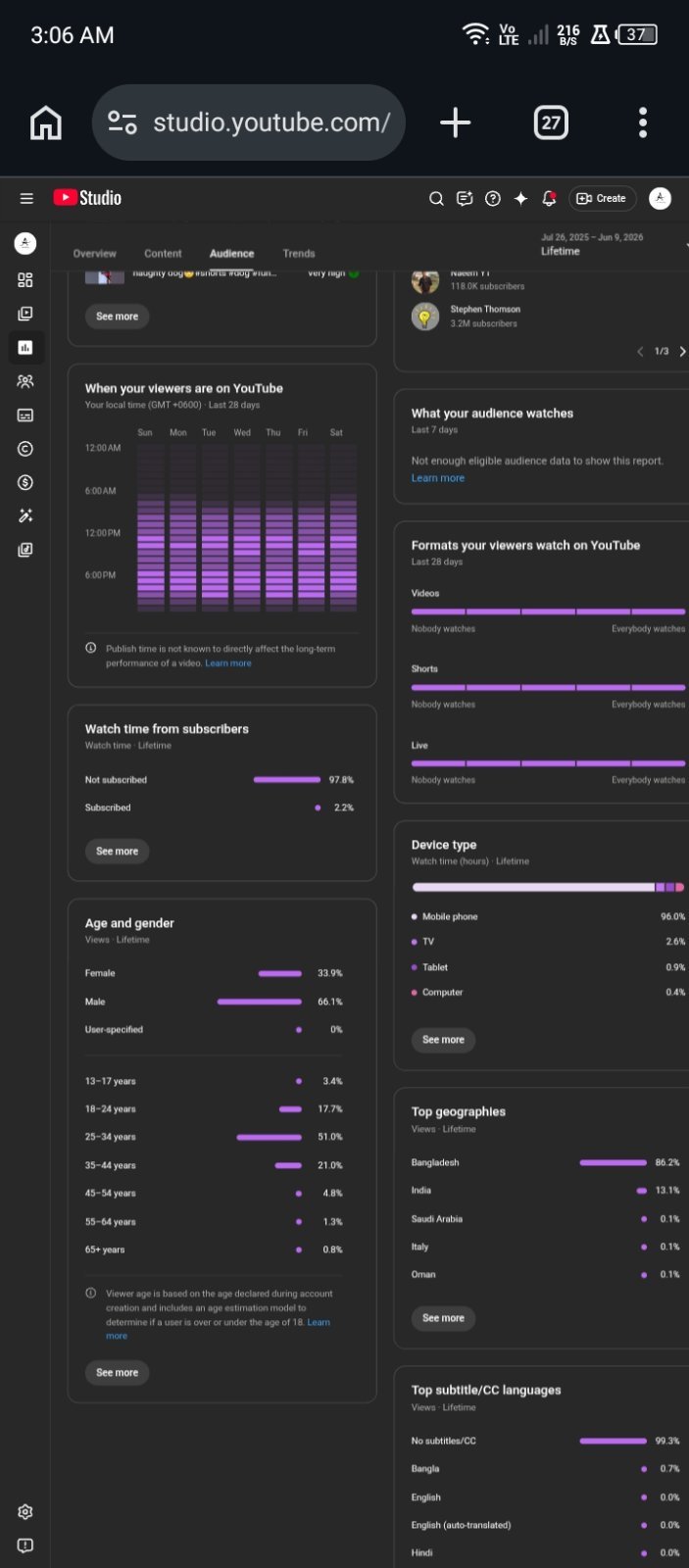Viewport: 689px width, 1568px height.
Task: Open Customization magic wand sidebar icon
Action: pyautogui.click(x=25, y=515)
